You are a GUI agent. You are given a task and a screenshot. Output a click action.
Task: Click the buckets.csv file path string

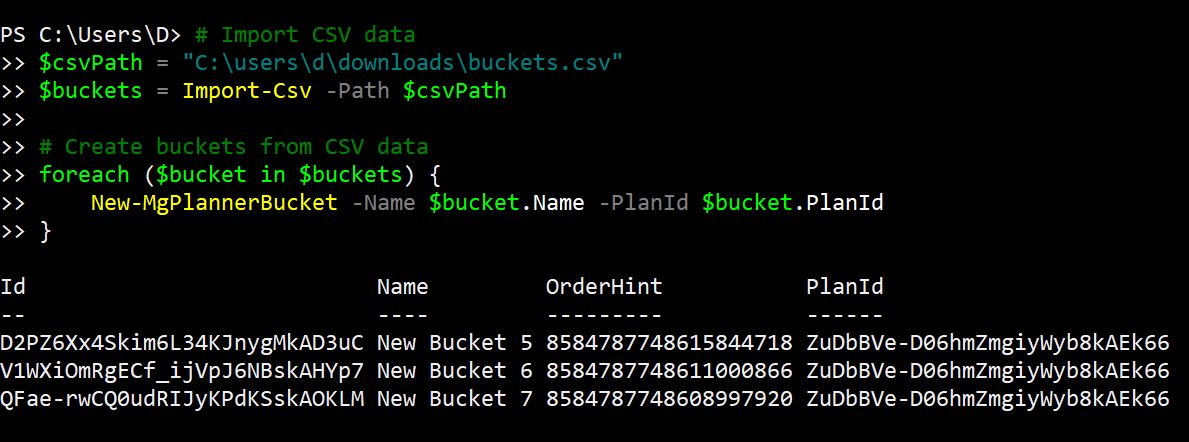pos(402,63)
